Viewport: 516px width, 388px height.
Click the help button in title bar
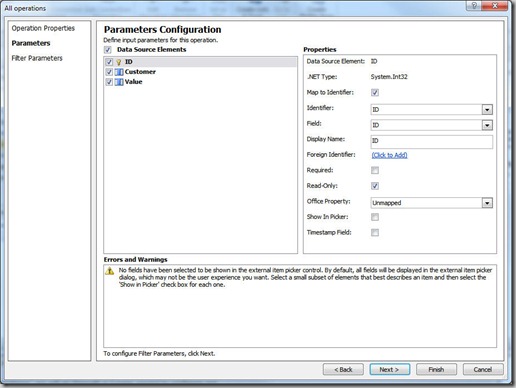tap(474, 5)
